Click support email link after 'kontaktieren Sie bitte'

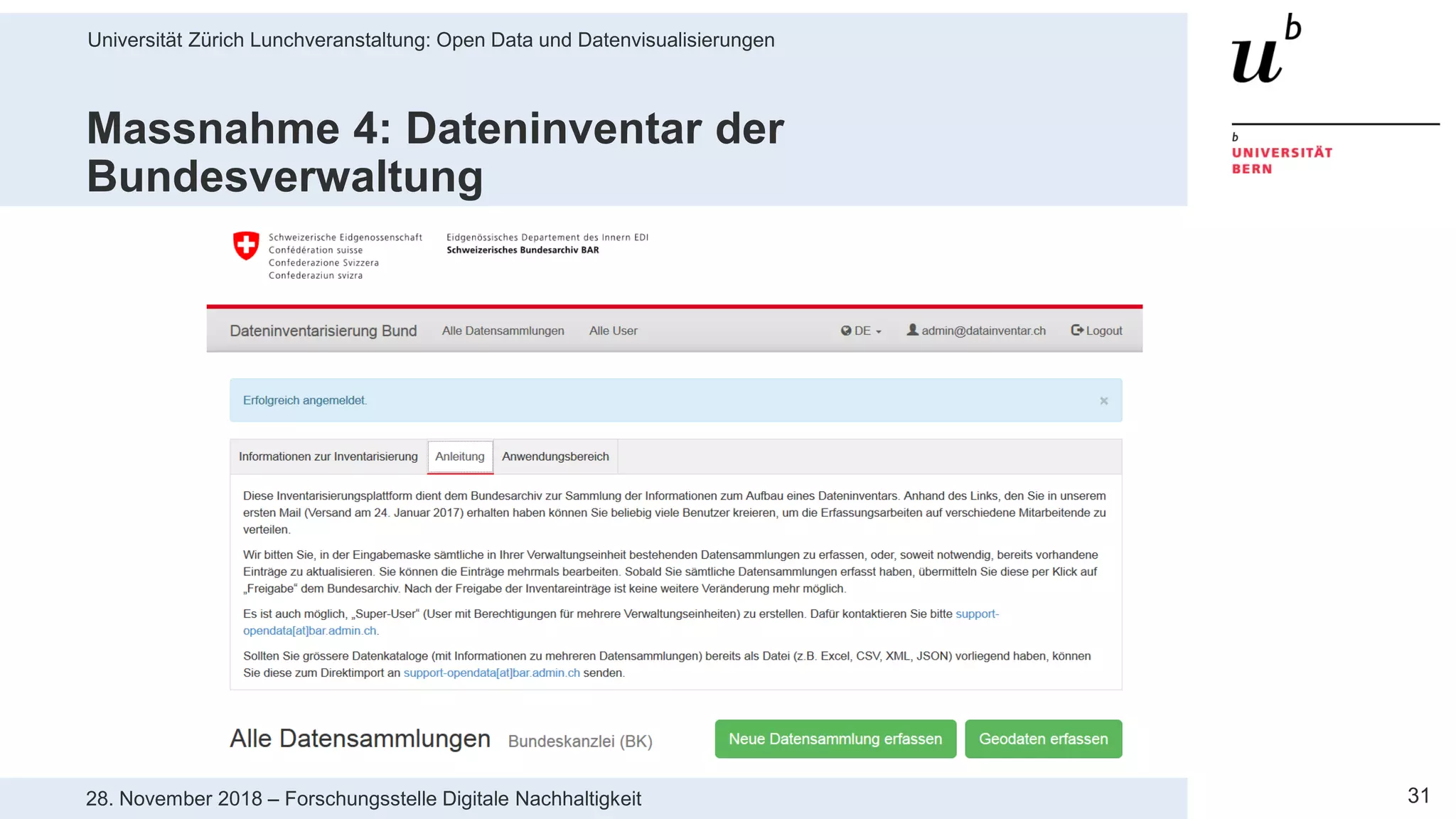977,614
